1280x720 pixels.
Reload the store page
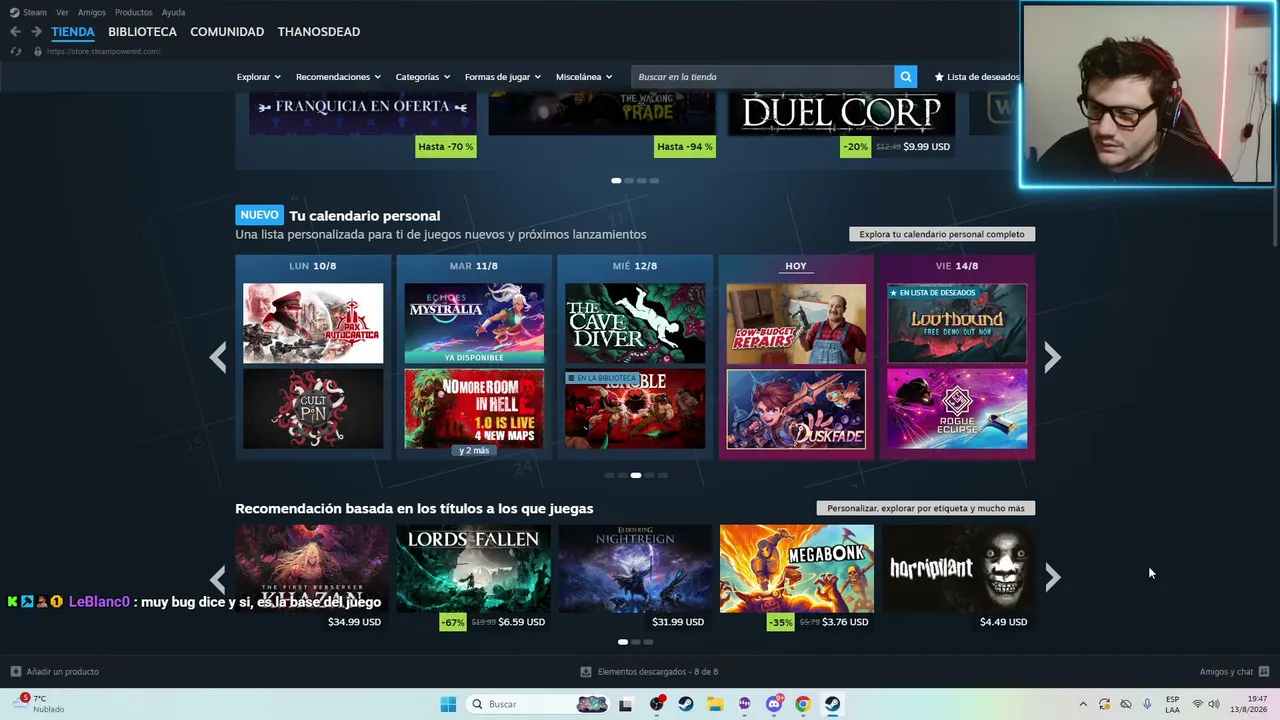click(15, 51)
